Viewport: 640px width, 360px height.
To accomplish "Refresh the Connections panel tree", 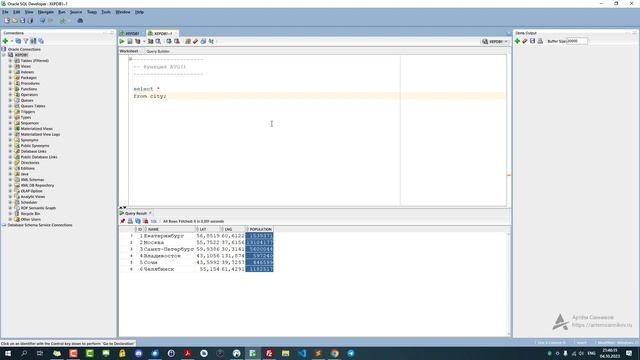I will click(18, 41).
